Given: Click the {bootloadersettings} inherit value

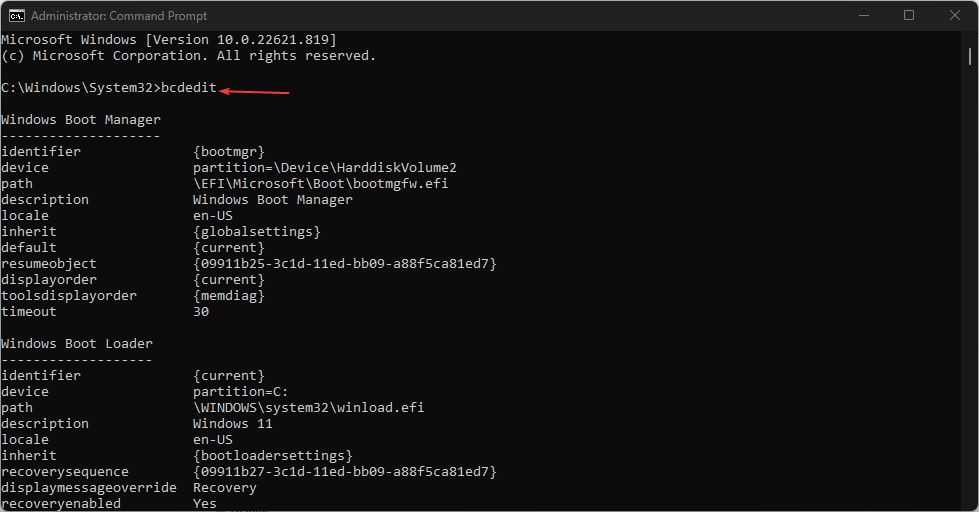Looking at the screenshot, I should [x=273, y=456].
